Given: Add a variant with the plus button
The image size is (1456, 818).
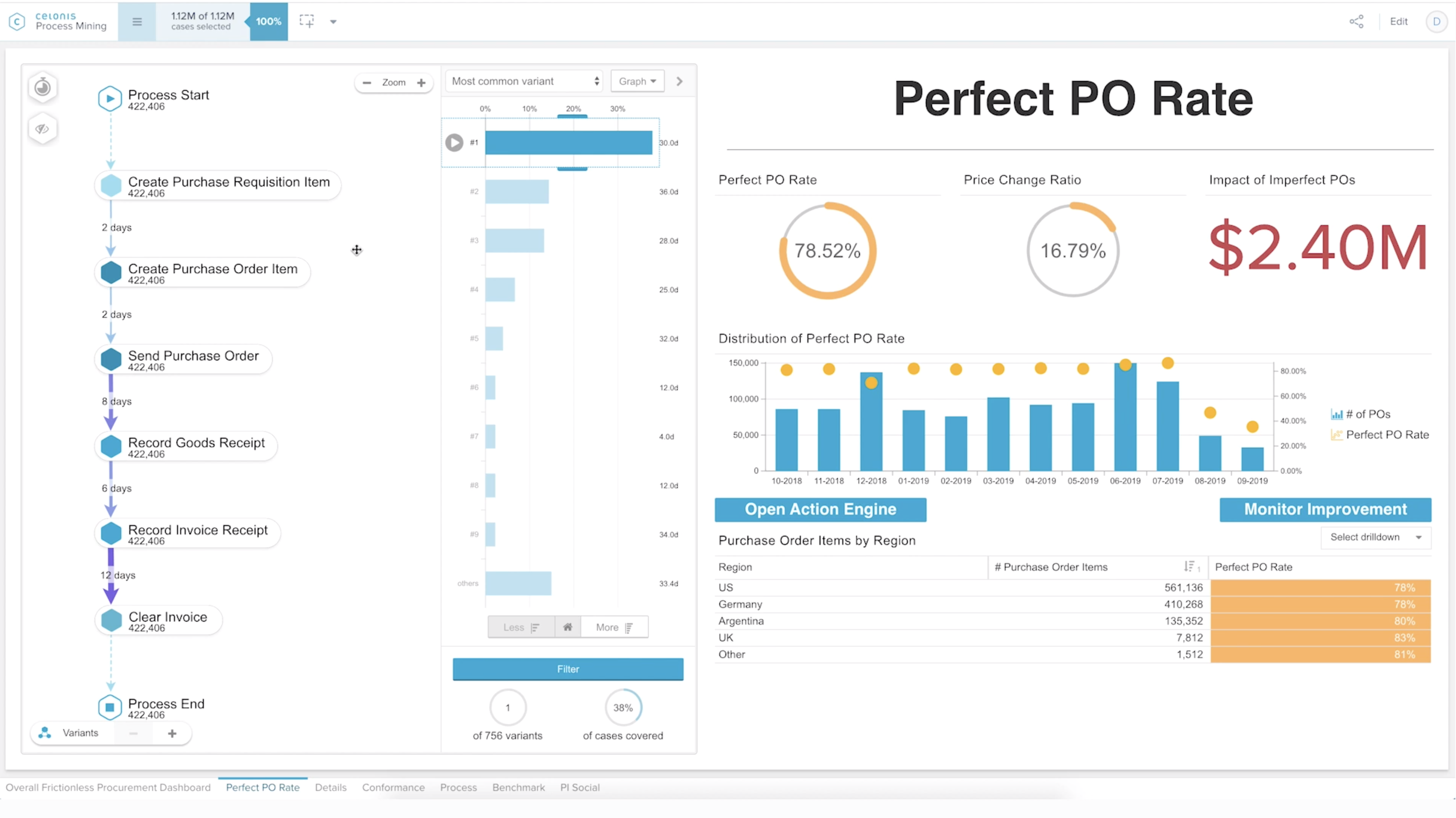Looking at the screenshot, I should click(x=172, y=733).
